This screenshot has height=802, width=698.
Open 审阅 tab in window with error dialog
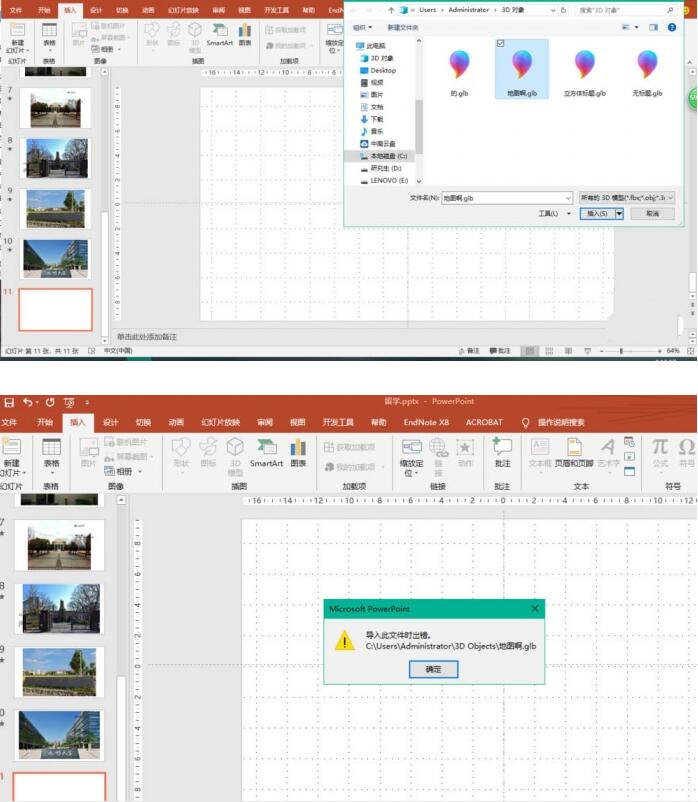(x=265, y=422)
